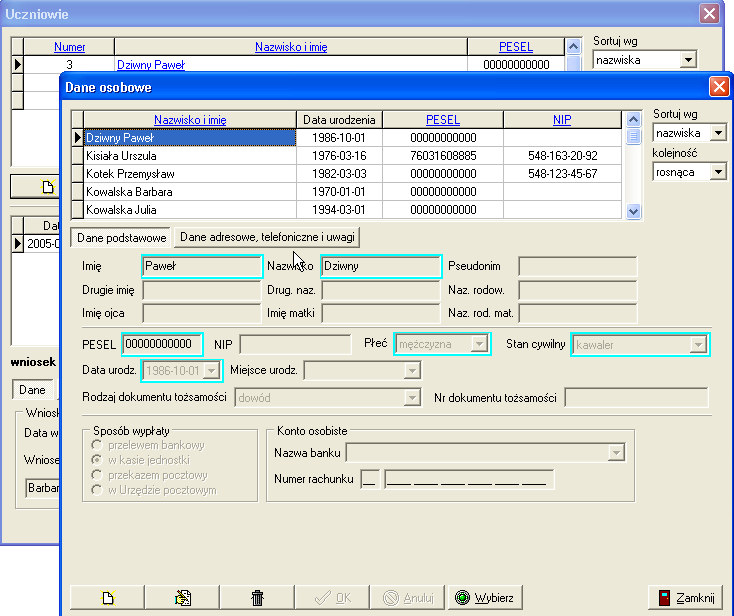Click PESEL 76031608885 cell
Image resolution: width=734 pixels, height=616 pixels.
tap(443, 156)
